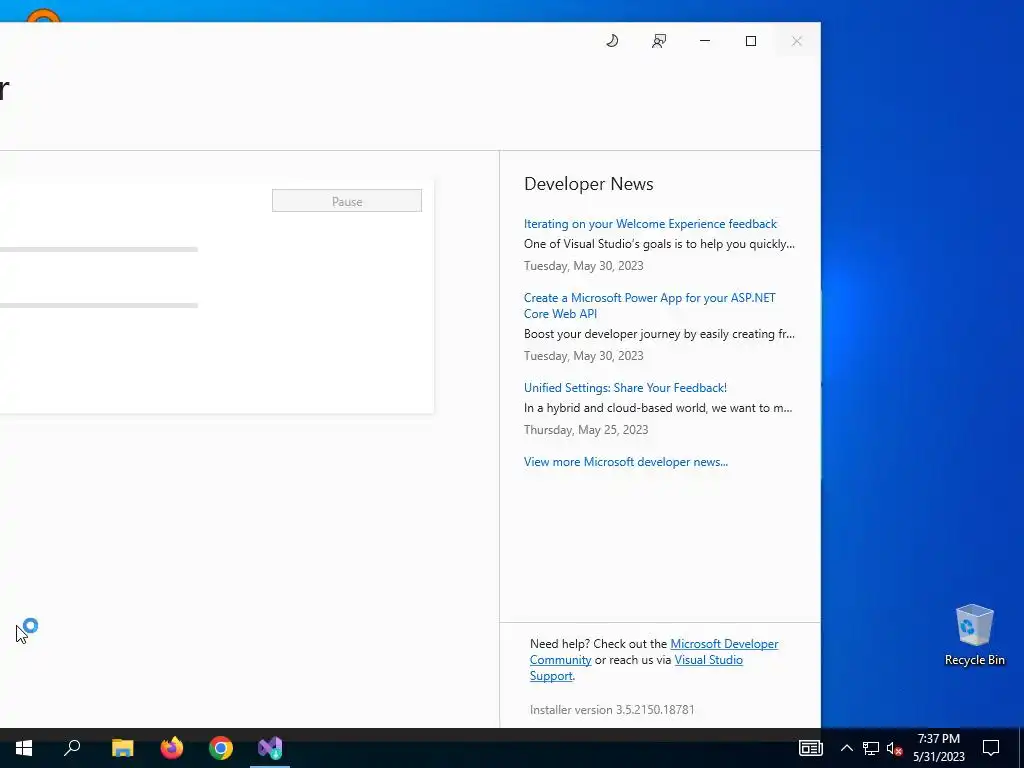Close the Visual Studio Installer window
The width and height of the screenshot is (1024, 768).
click(797, 41)
